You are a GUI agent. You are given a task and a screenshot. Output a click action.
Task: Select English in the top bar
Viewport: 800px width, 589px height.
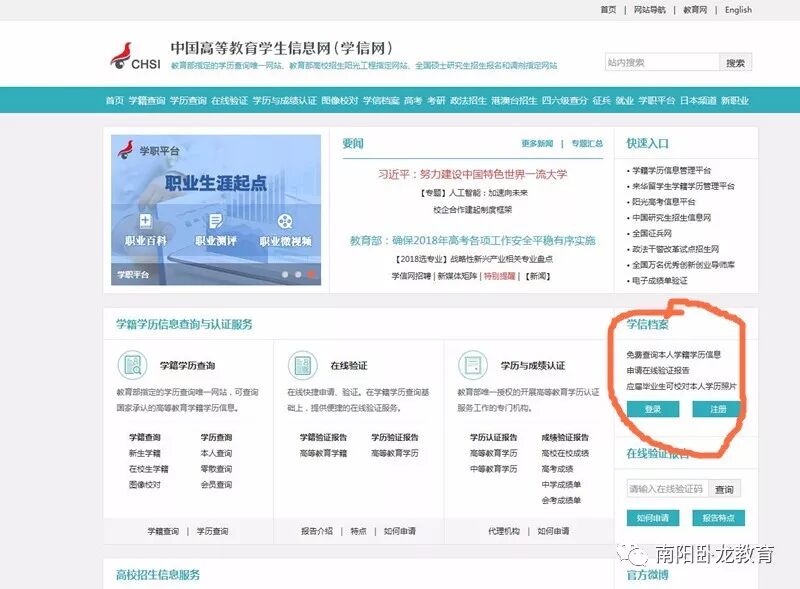coord(737,10)
